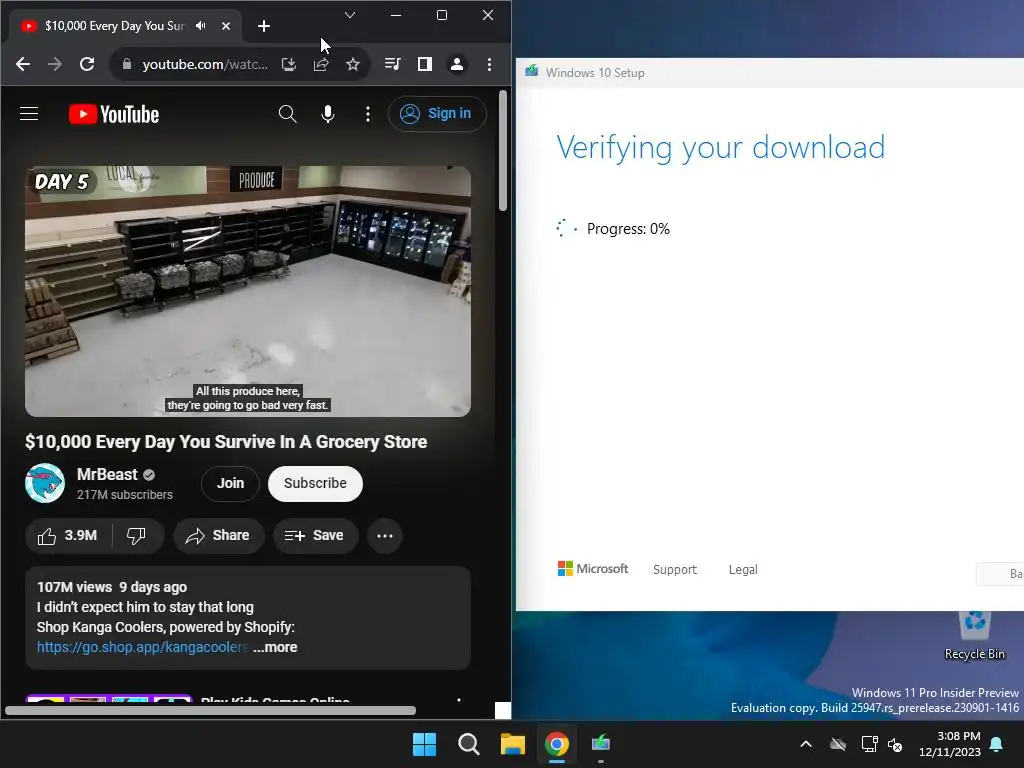Viewport: 1024px width, 768px height.
Task: Open Chrome media controls icon
Action: coord(392,64)
